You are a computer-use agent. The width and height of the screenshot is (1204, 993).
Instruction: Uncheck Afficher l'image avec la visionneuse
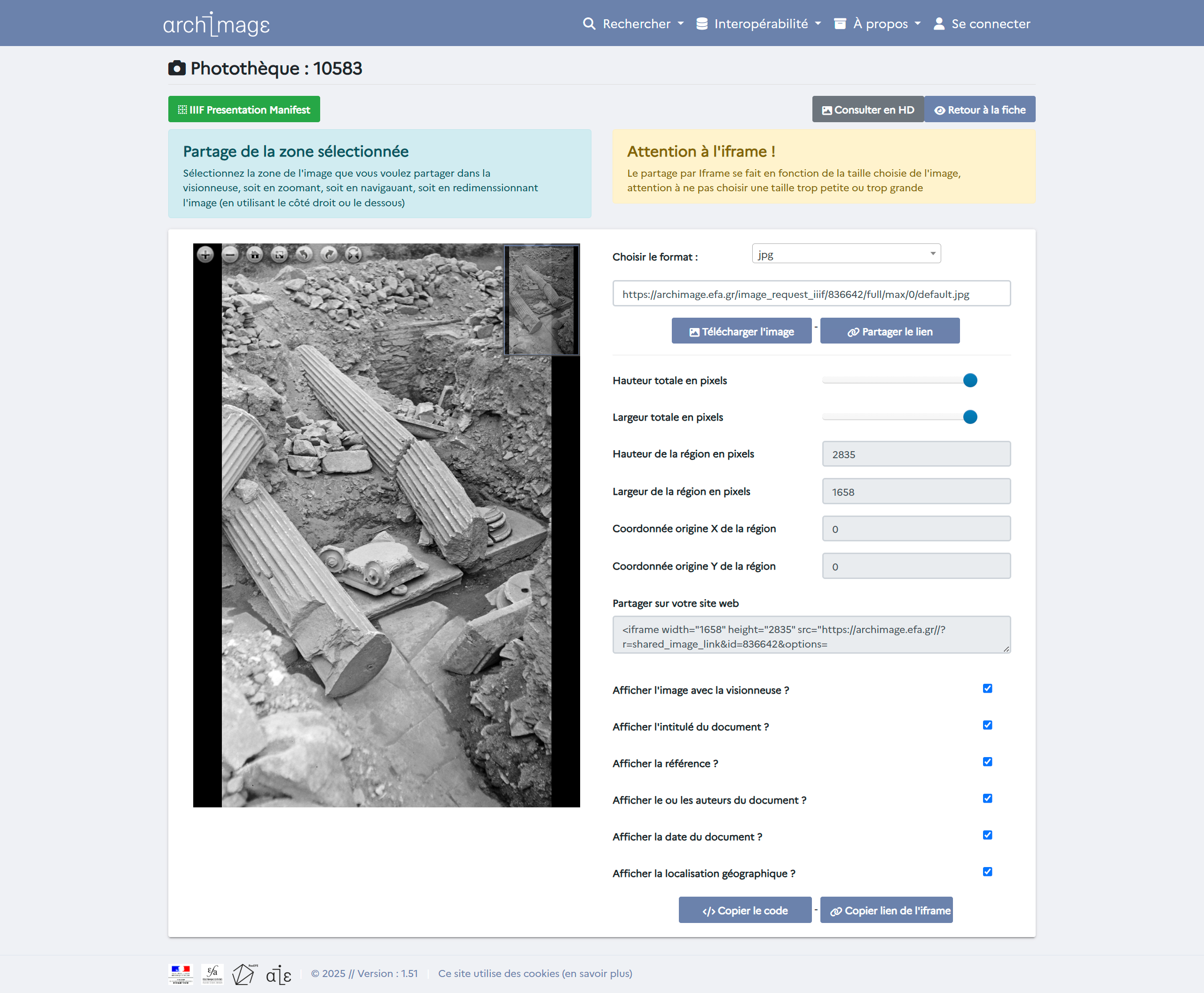coord(987,688)
